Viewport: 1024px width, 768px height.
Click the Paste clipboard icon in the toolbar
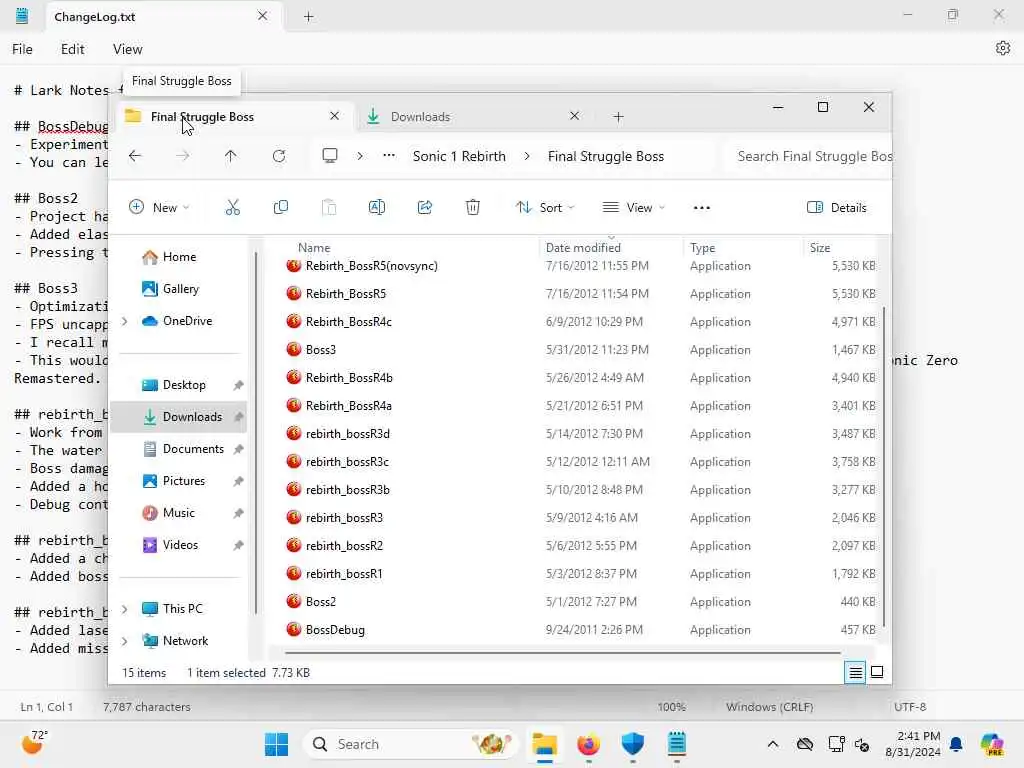pos(328,208)
